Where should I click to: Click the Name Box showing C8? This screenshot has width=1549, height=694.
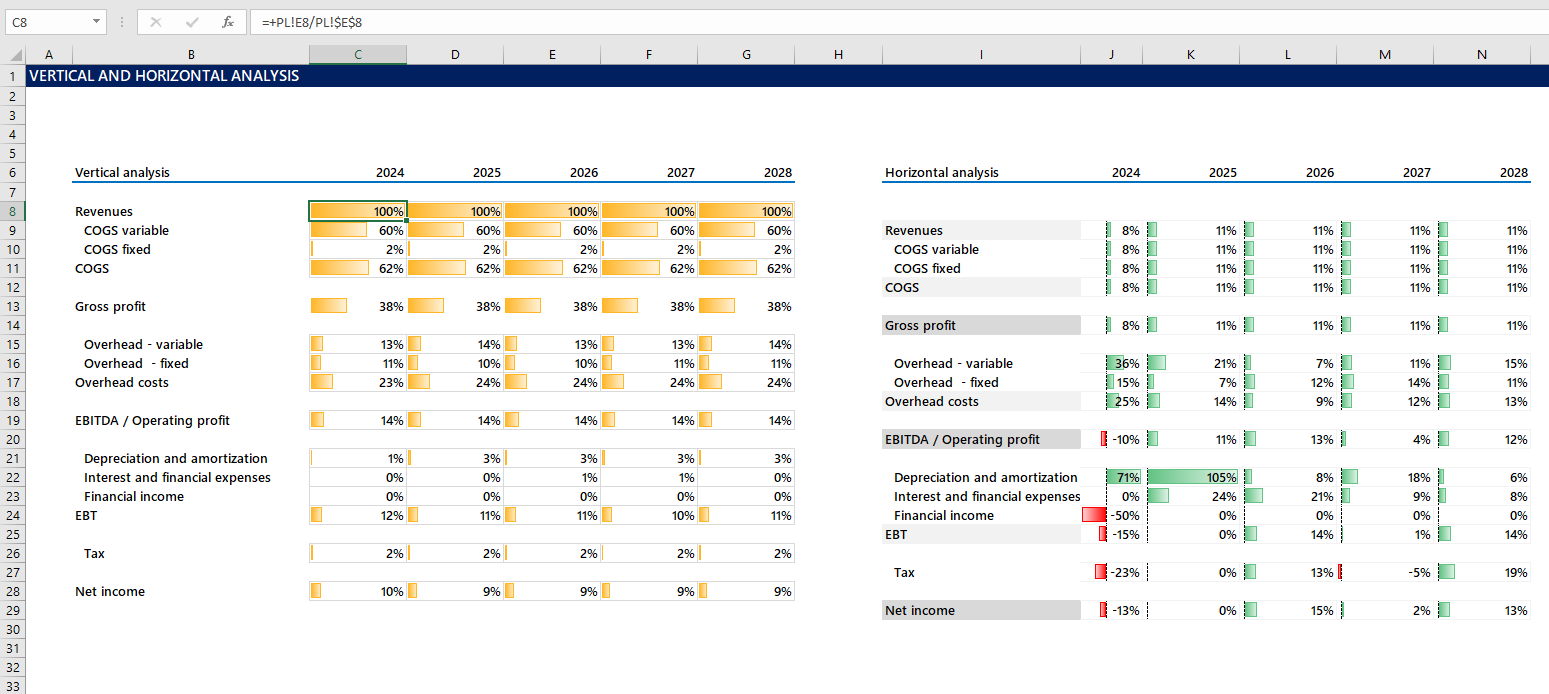pyautogui.click(x=48, y=21)
